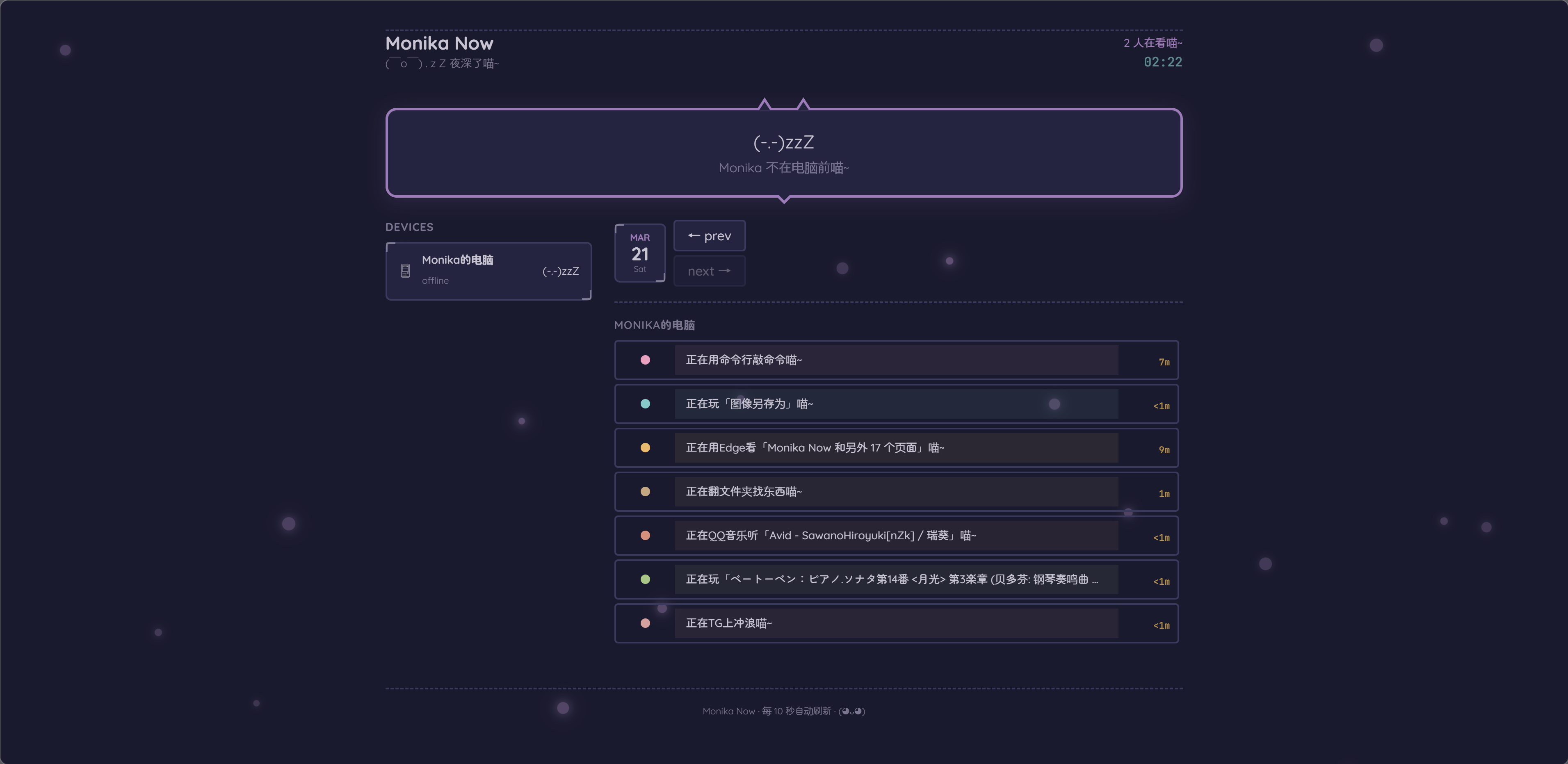Click the MONIKA的电脑 timeline heading
Image resolution: width=1568 pixels, height=764 pixels.
pyautogui.click(x=654, y=325)
